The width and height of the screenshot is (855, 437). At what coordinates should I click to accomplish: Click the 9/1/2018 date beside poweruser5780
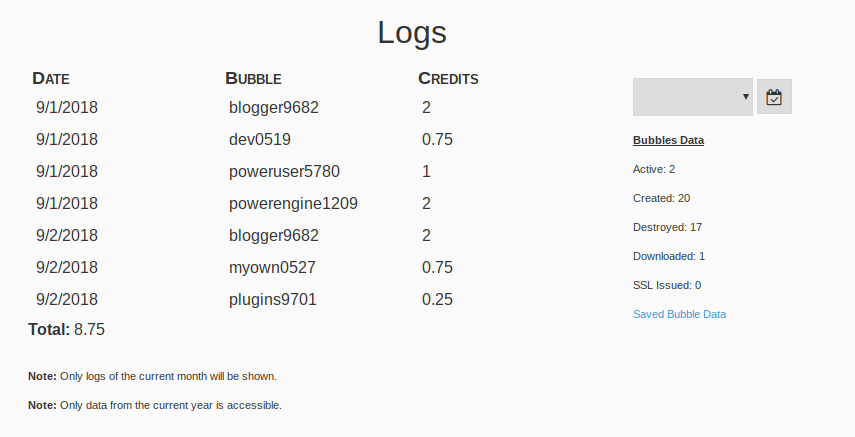[67, 171]
